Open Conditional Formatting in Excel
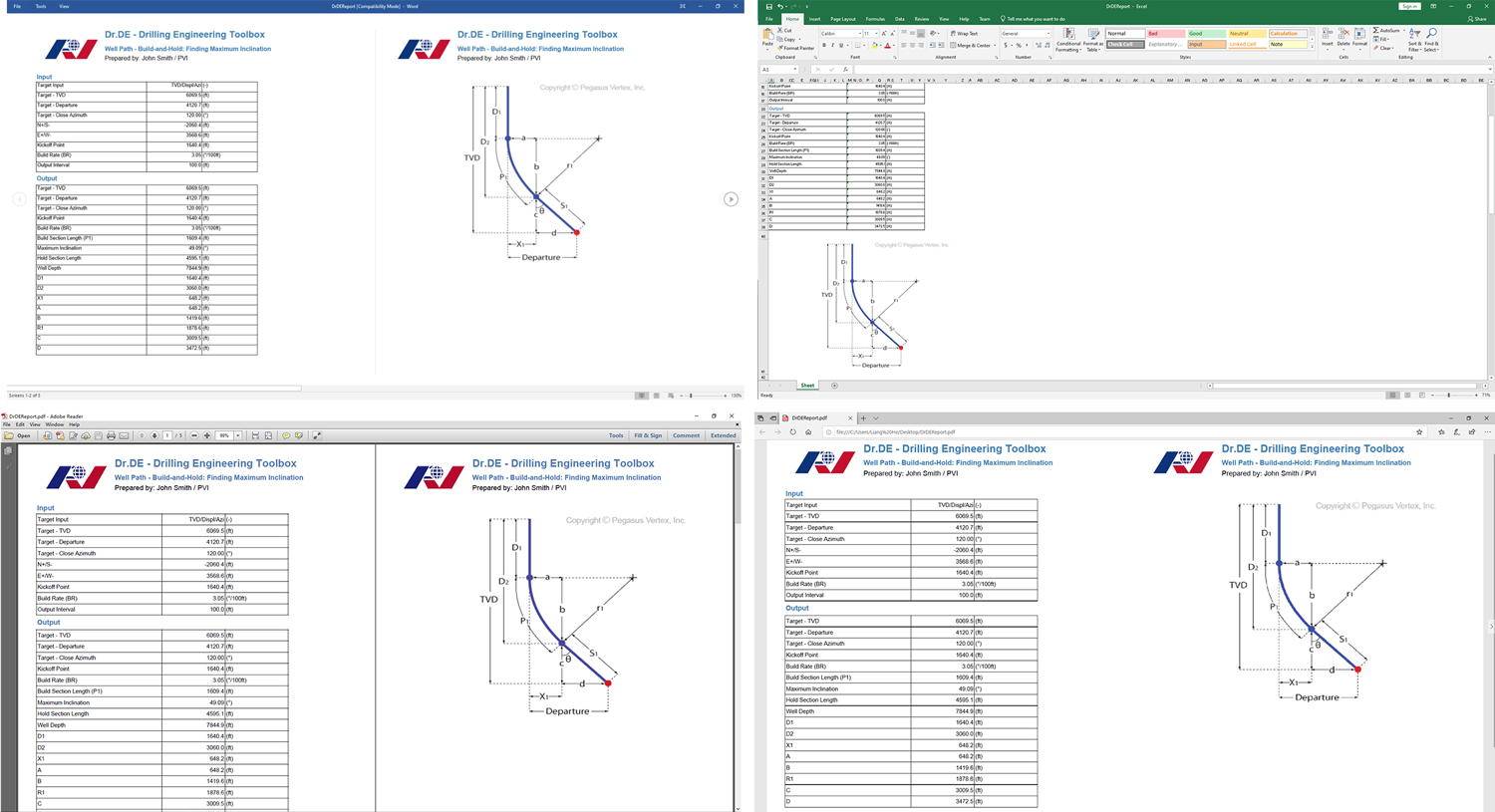 (1068, 40)
